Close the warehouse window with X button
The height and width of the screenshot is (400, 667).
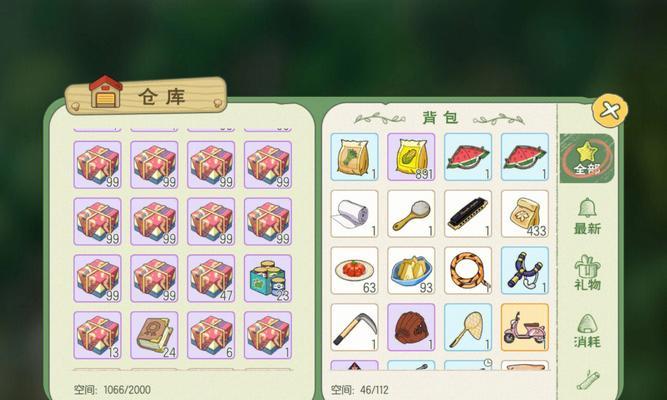tap(610, 111)
